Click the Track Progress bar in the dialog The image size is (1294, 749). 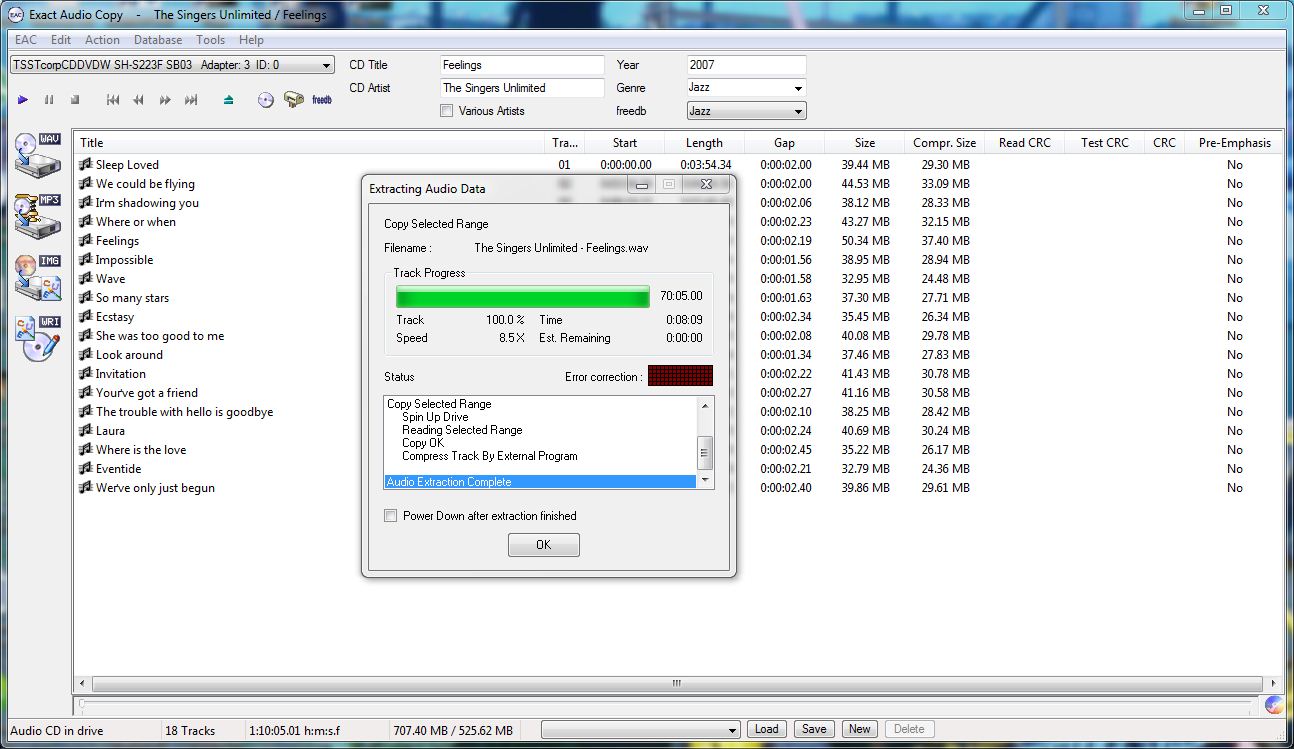coord(523,297)
